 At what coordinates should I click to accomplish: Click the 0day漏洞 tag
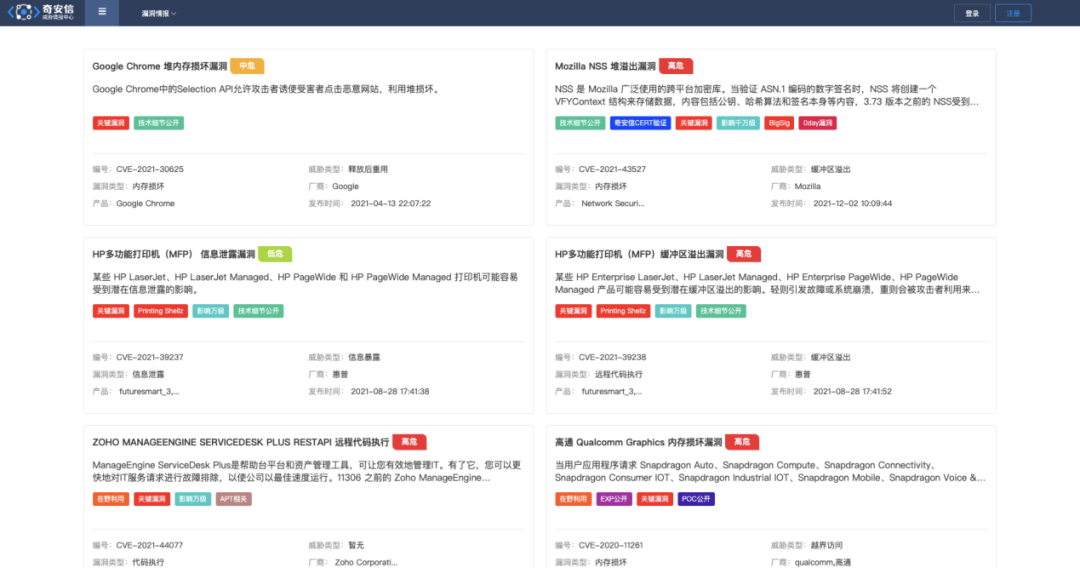coord(818,123)
